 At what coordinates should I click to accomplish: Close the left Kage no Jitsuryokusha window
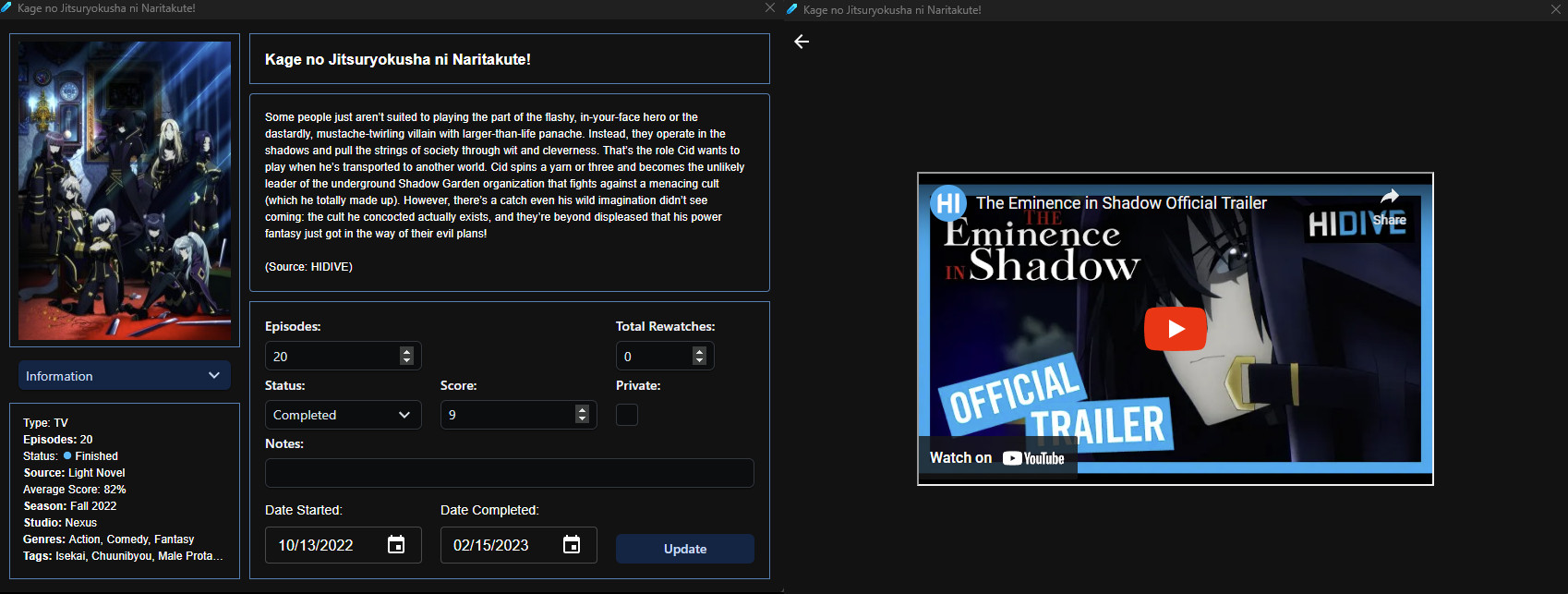click(x=770, y=7)
